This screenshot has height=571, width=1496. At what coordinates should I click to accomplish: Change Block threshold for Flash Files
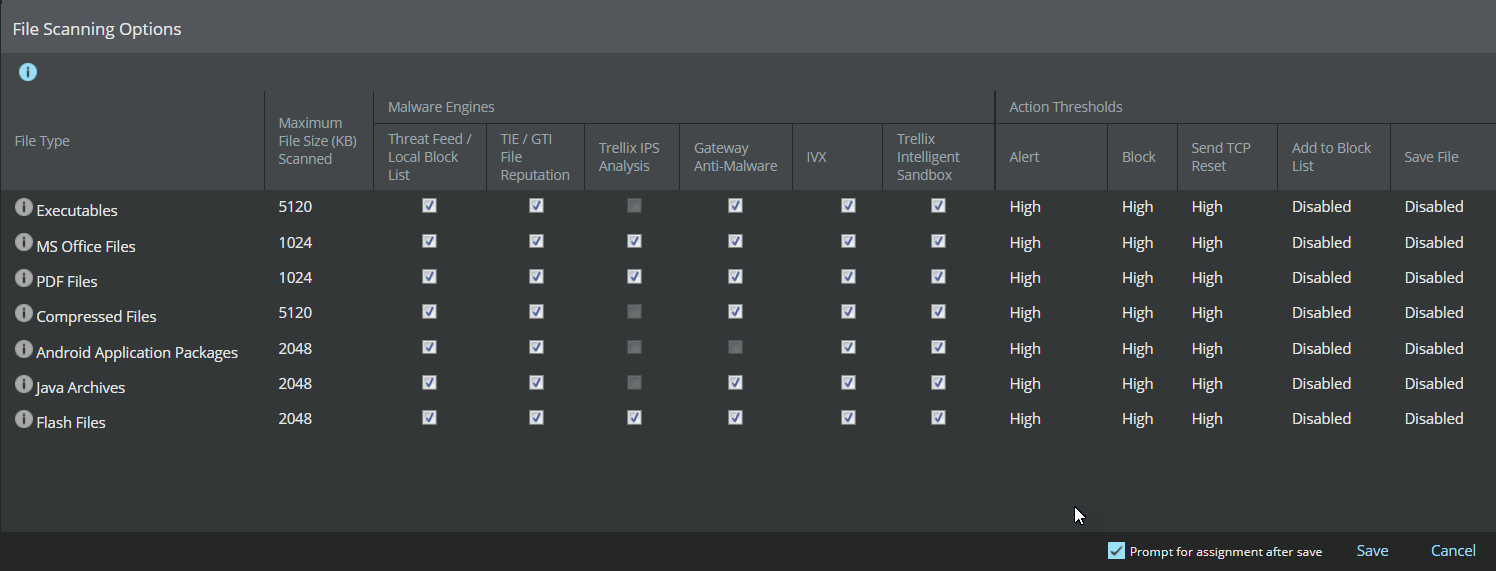1137,419
